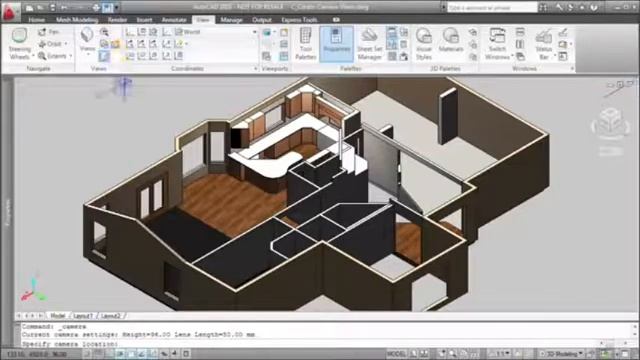Click the MODEL space status bar button
Viewport: 640px width, 360px height.
pyautogui.click(x=396, y=353)
